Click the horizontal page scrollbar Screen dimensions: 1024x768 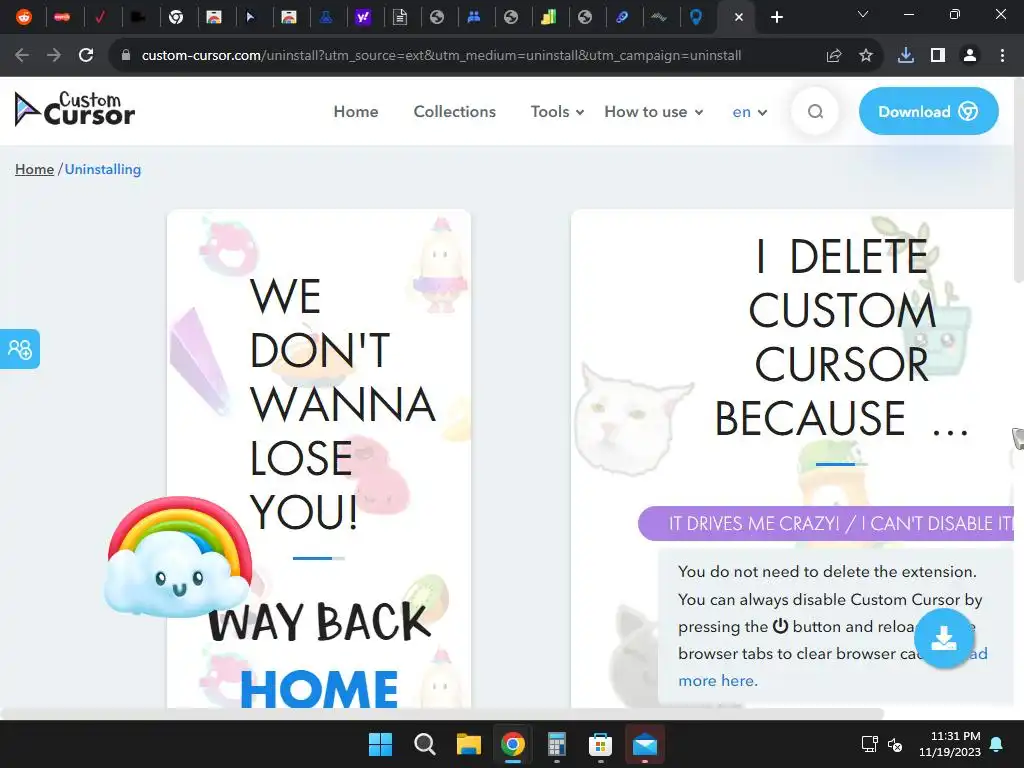click(x=441, y=713)
